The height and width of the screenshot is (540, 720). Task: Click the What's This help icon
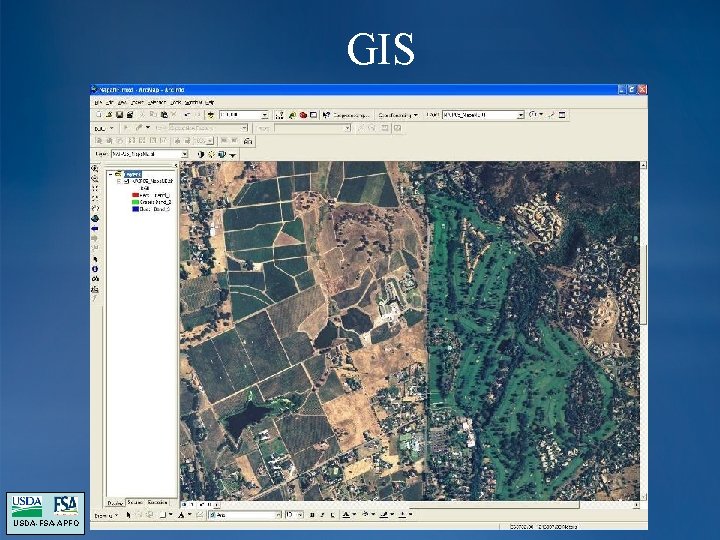(x=326, y=115)
